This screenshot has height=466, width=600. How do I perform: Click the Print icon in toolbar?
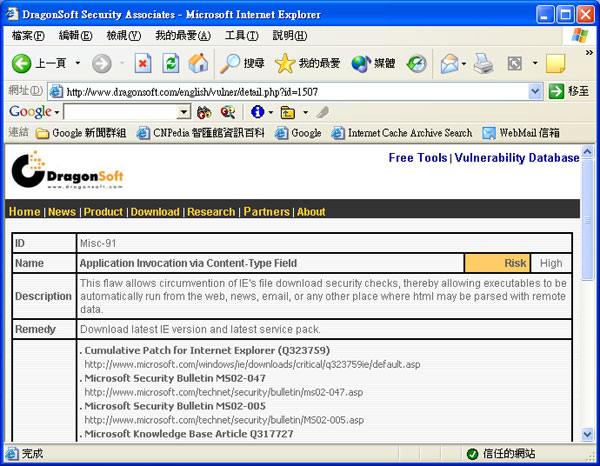click(x=484, y=63)
